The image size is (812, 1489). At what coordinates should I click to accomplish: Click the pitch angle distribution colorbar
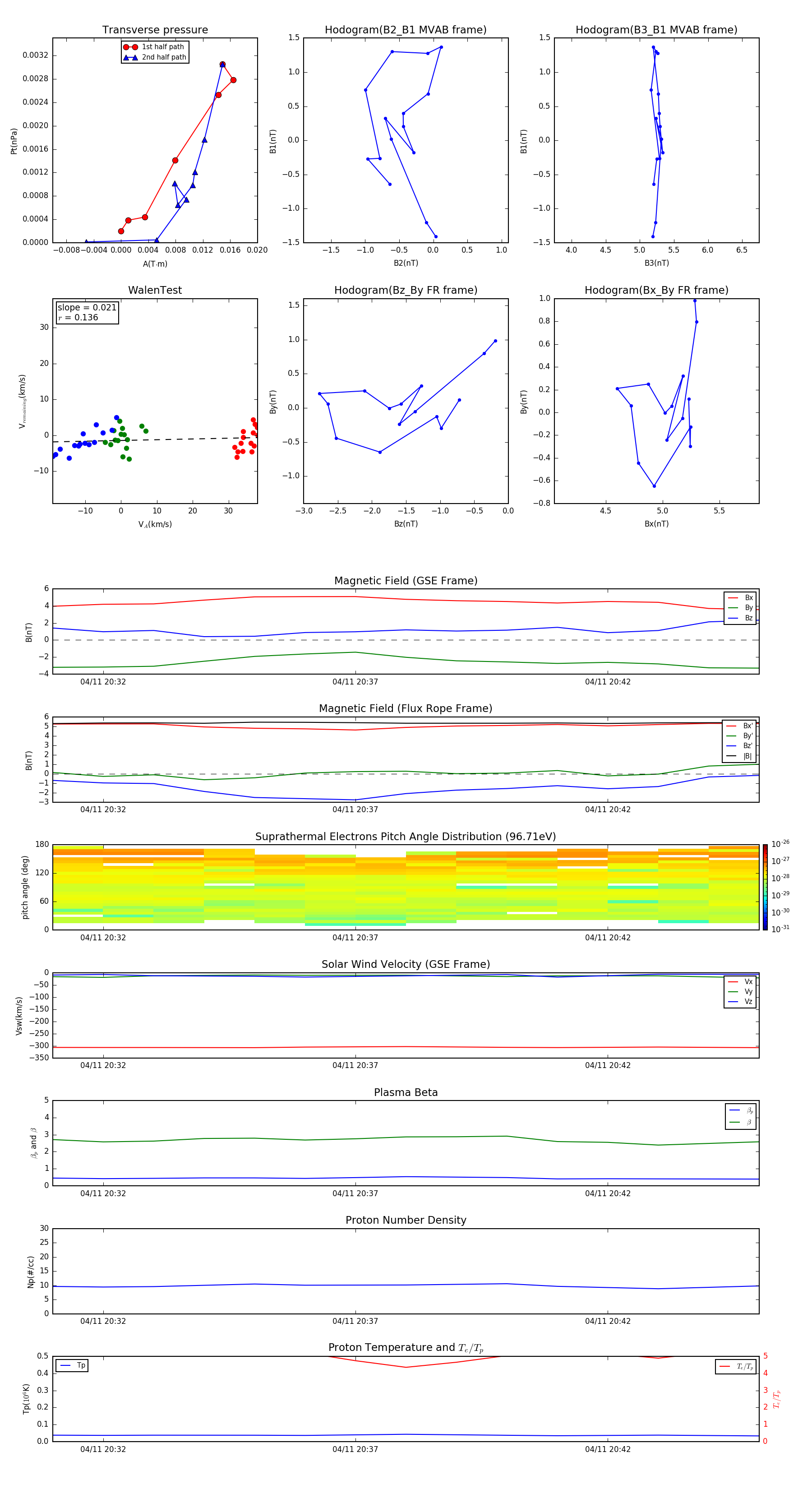pyautogui.click(x=765, y=887)
